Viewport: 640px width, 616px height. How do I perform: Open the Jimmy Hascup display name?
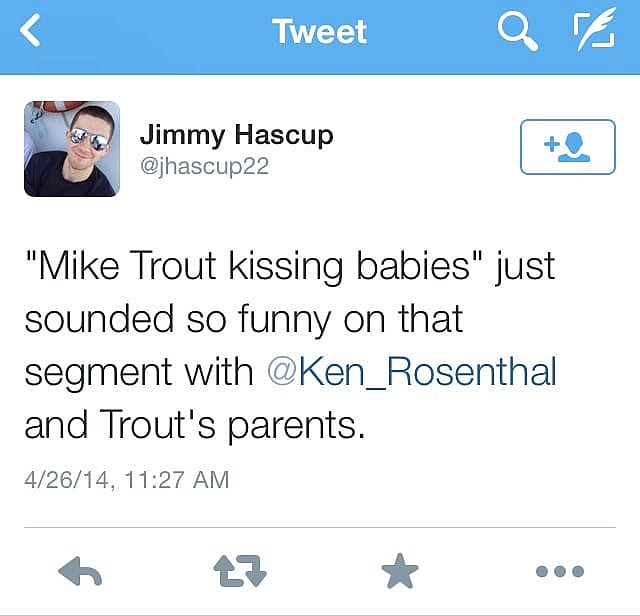pos(236,134)
